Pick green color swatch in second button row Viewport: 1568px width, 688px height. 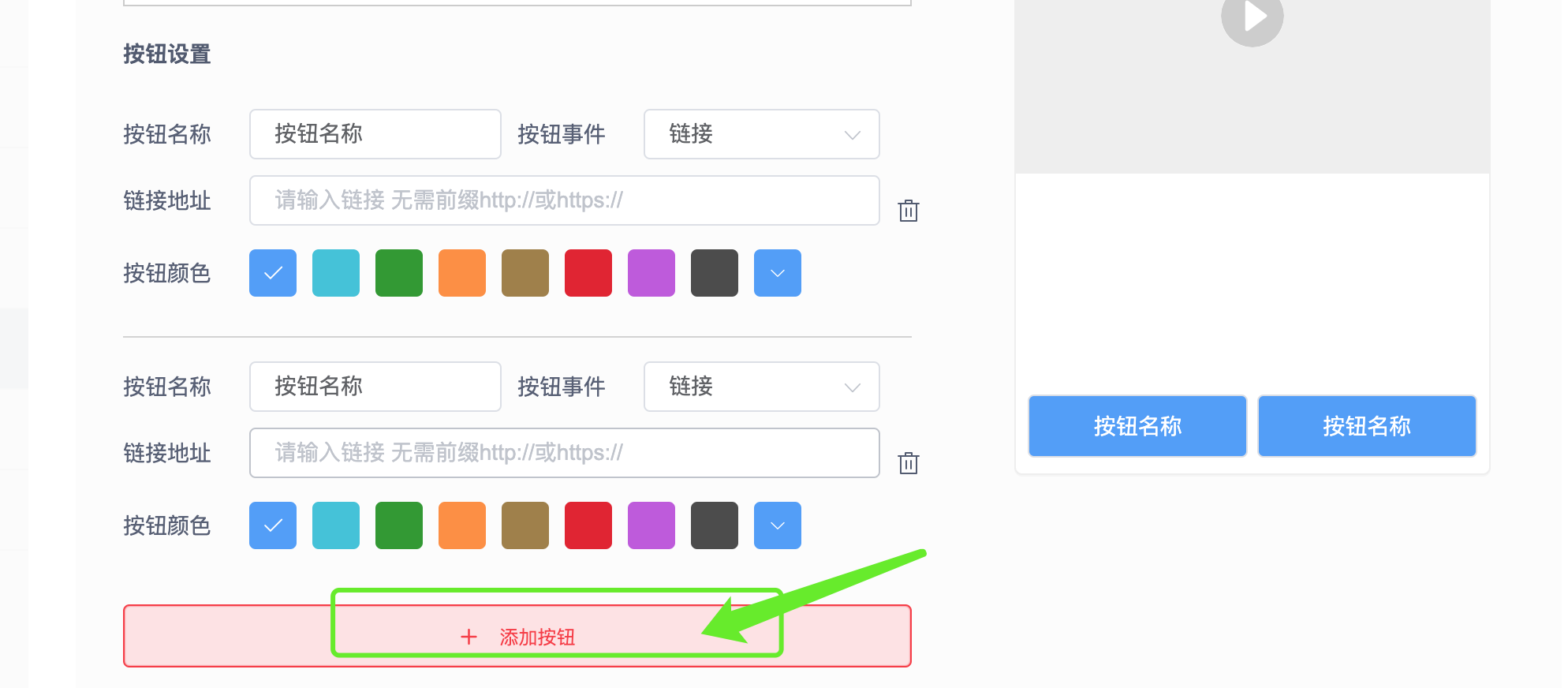click(399, 525)
